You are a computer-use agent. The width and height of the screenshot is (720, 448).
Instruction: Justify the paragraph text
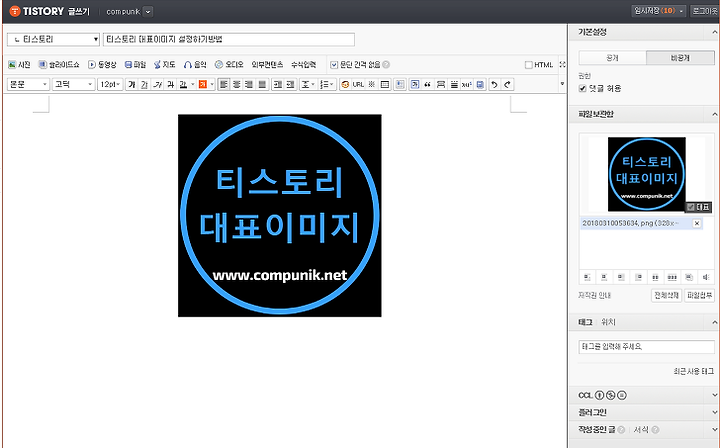(262, 84)
